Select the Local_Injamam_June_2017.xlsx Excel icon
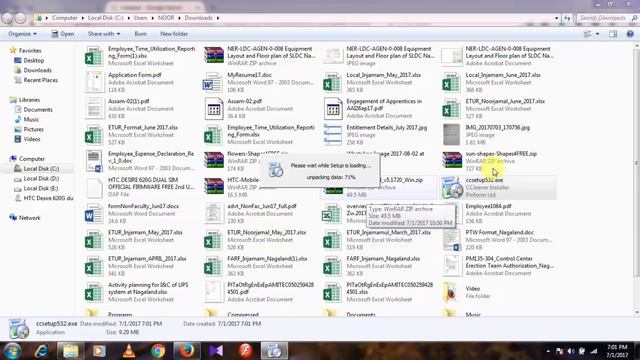 pyautogui.click(x=451, y=82)
